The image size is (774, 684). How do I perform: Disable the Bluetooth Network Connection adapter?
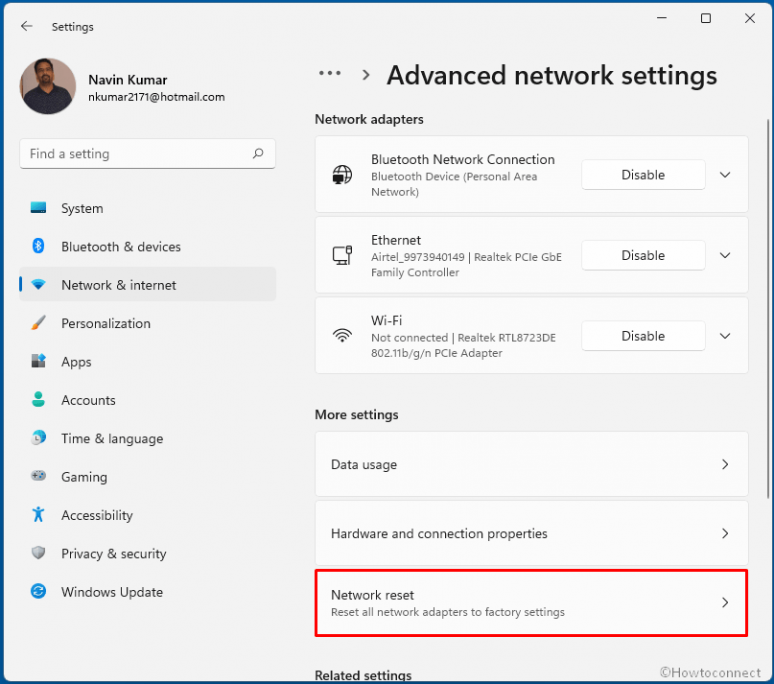(643, 175)
